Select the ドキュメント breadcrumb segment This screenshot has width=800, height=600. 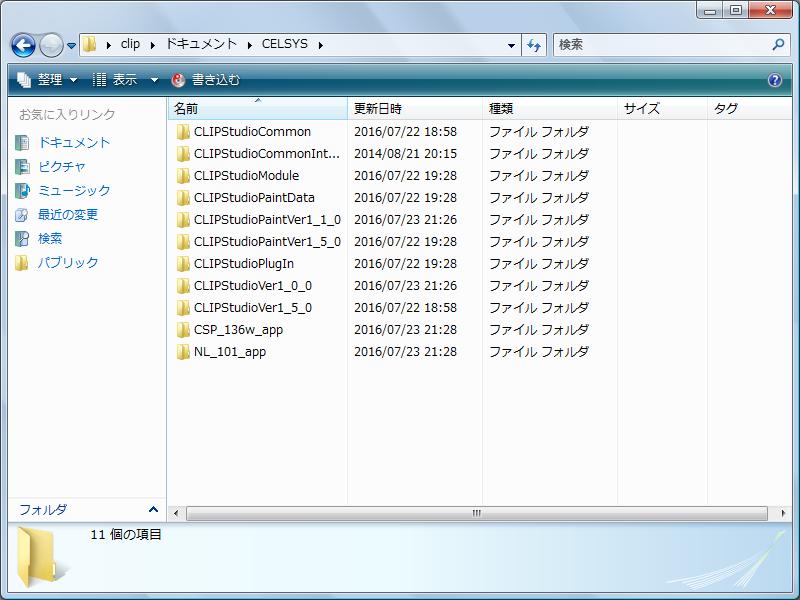pos(202,44)
